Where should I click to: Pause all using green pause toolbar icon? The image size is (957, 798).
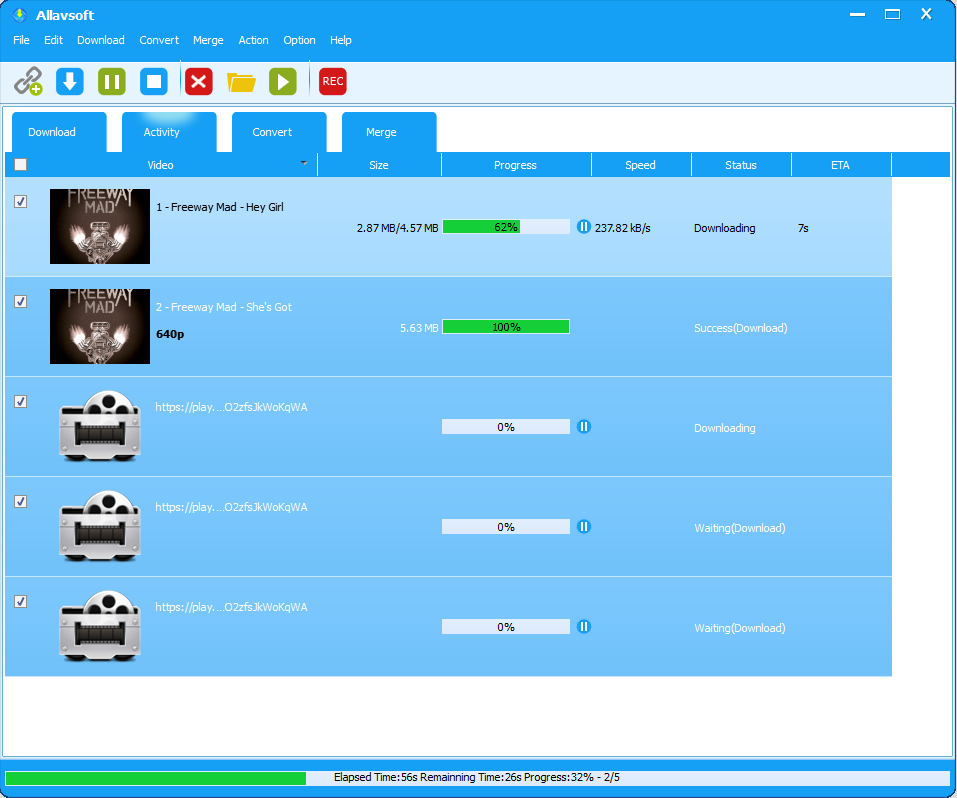[x=112, y=81]
